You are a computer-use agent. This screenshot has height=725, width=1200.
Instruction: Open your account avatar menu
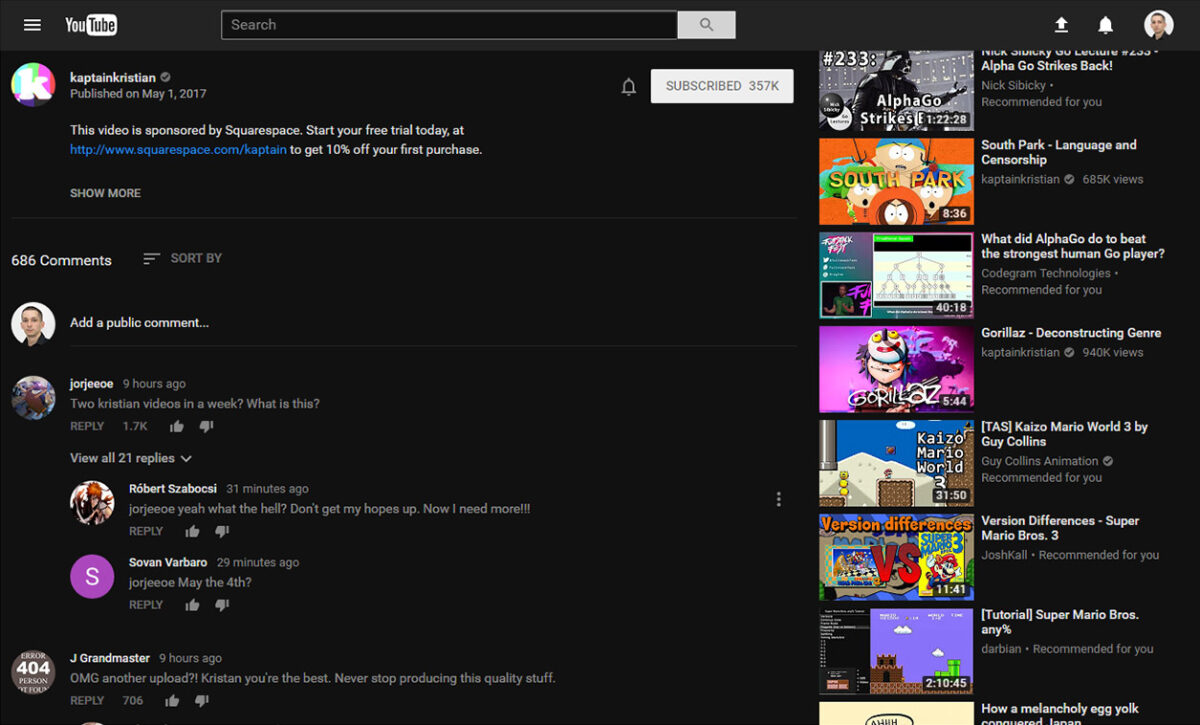coord(1159,25)
